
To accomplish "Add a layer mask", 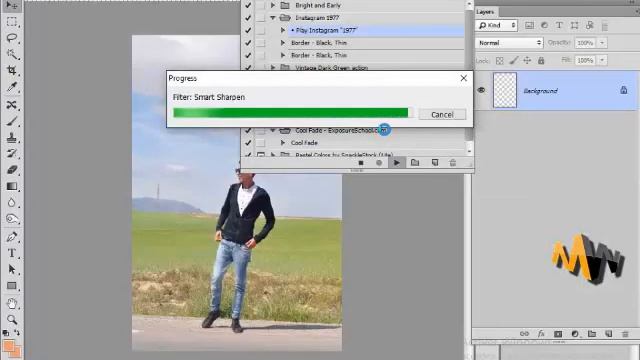I will [x=558, y=334].
